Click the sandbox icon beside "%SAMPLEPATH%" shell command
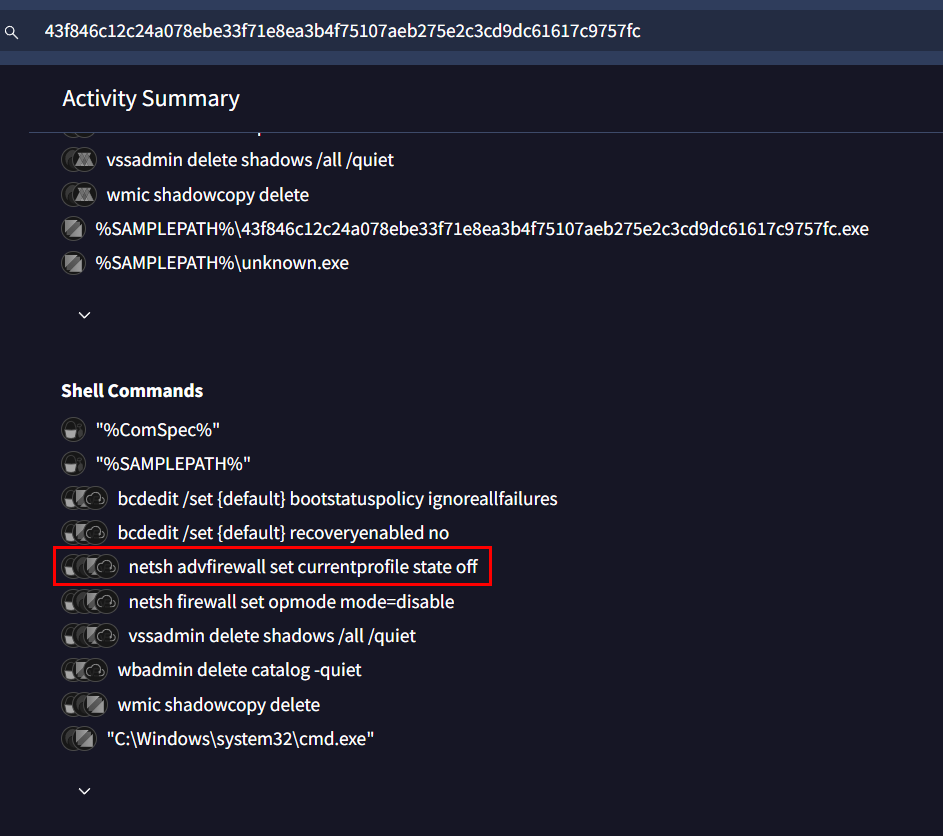The width and height of the screenshot is (943, 836). (73, 464)
